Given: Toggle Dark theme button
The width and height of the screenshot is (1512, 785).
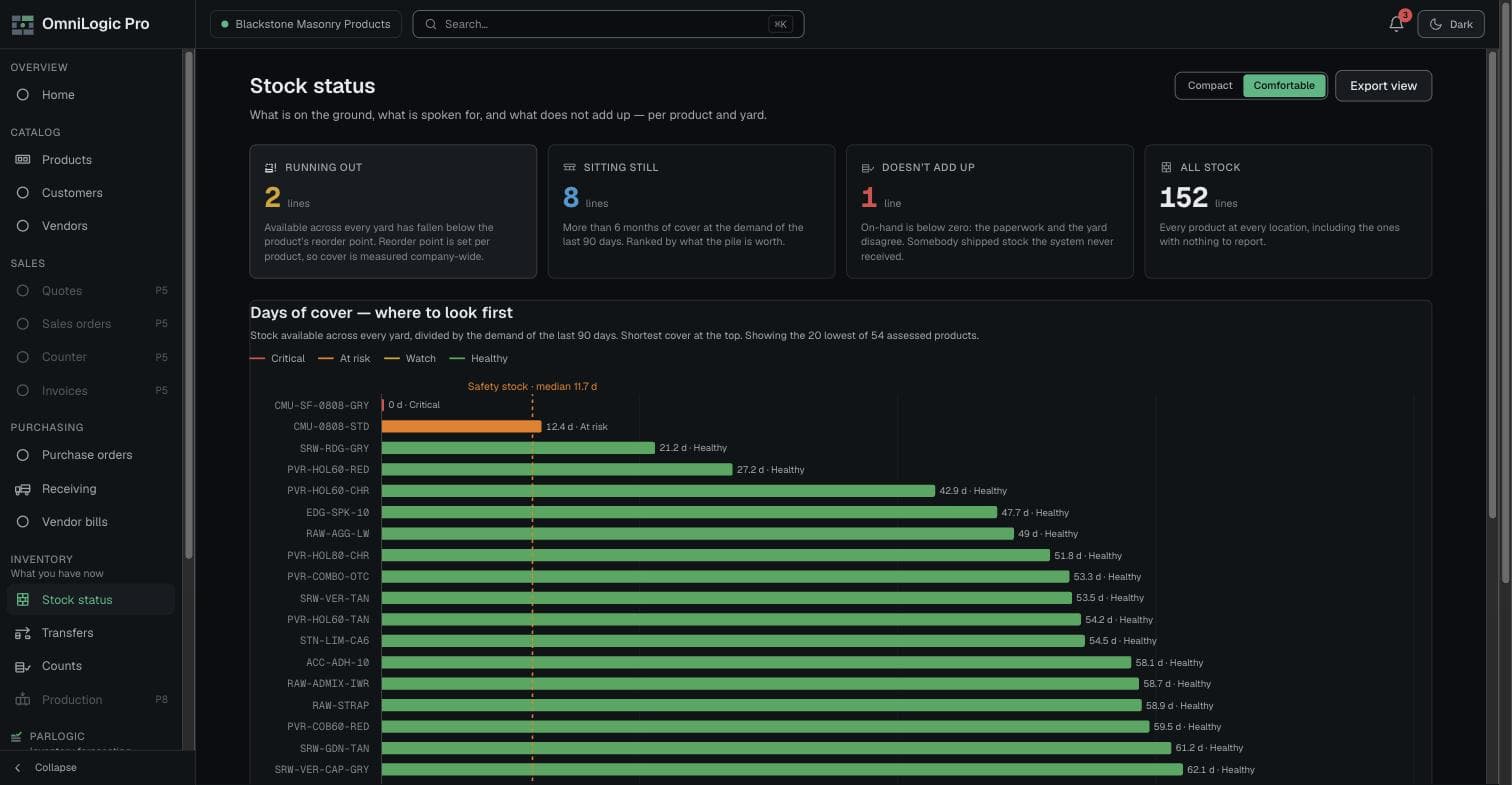Looking at the screenshot, I should click(1451, 24).
